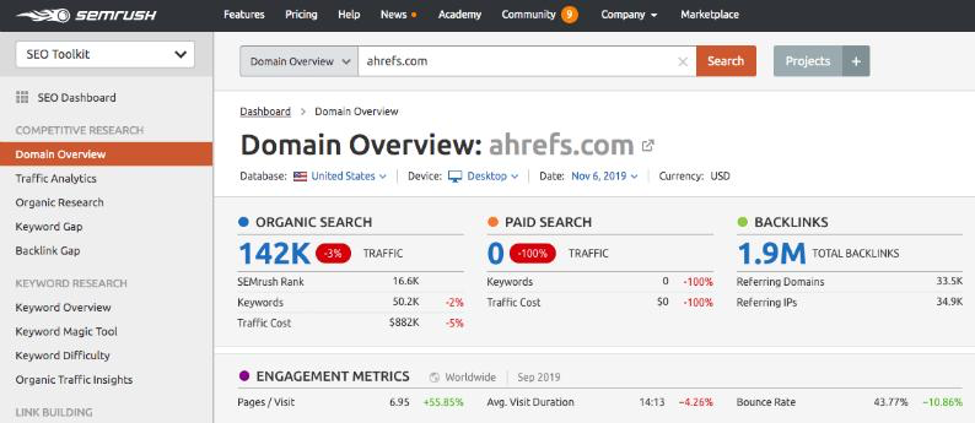This screenshot has width=977, height=424.
Task: Click the Desktop monitor icon
Action: coord(455,176)
